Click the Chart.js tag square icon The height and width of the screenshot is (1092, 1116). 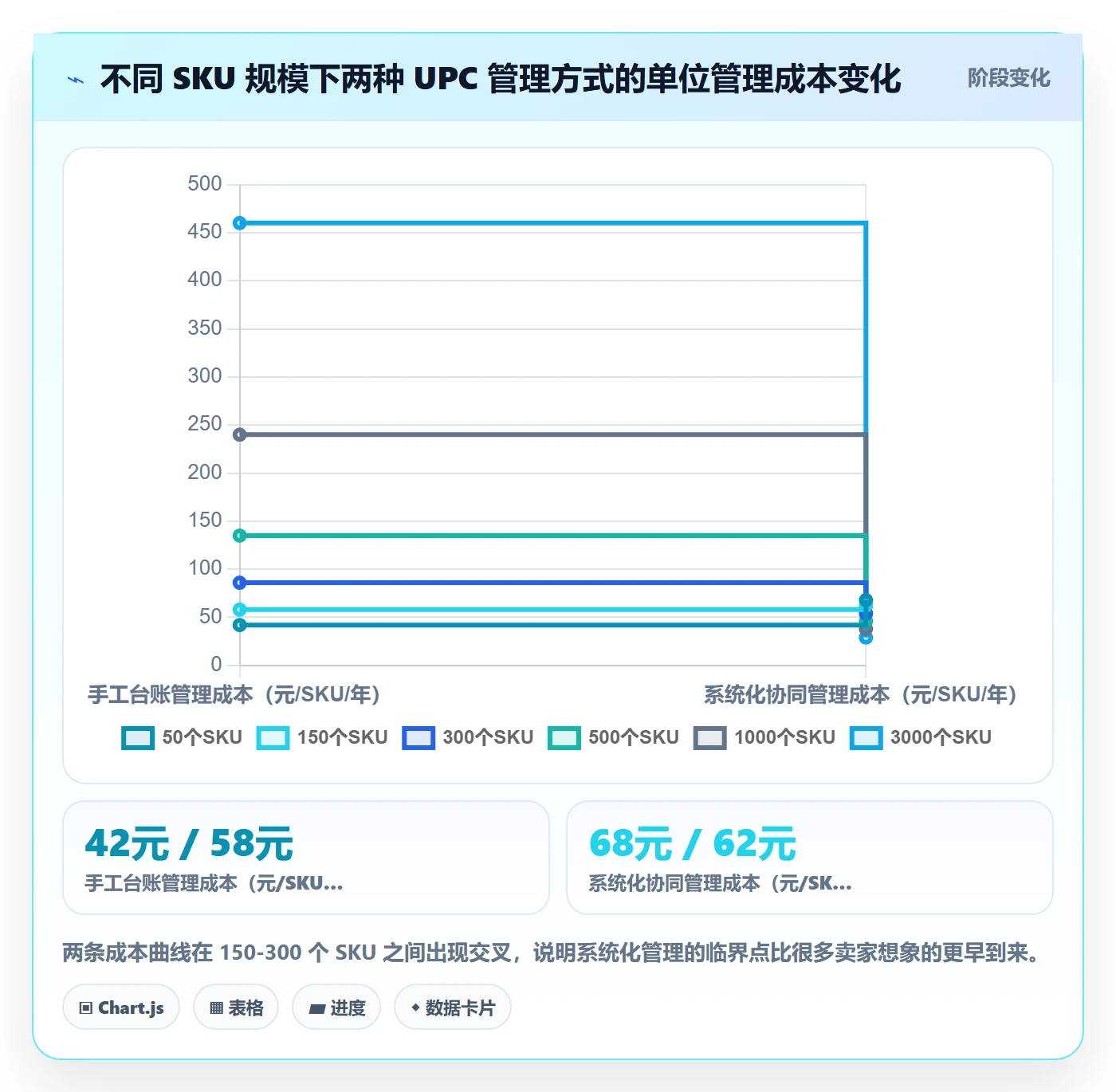(x=86, y=1008)
